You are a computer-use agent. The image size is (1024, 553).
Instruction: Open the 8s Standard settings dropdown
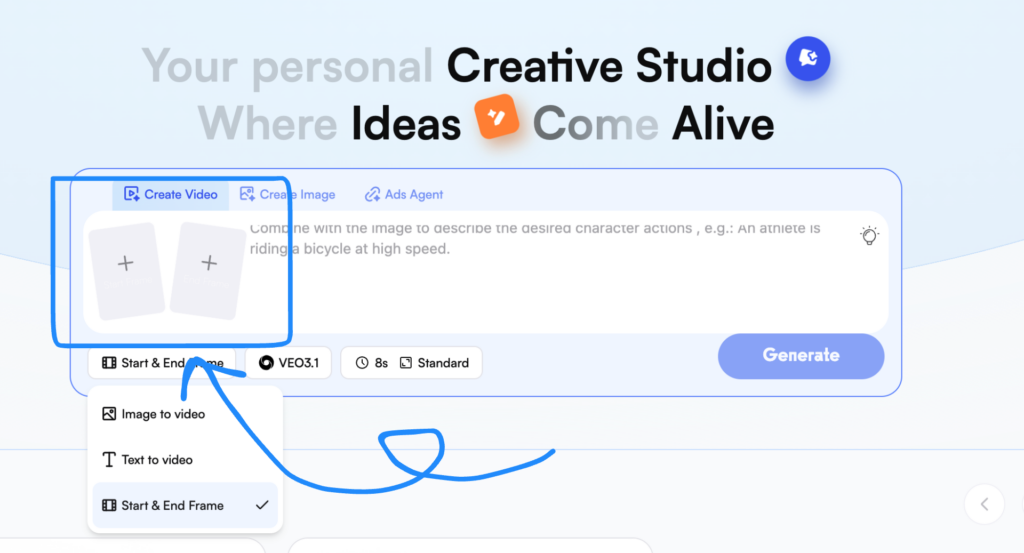click(x=411, y=363)
